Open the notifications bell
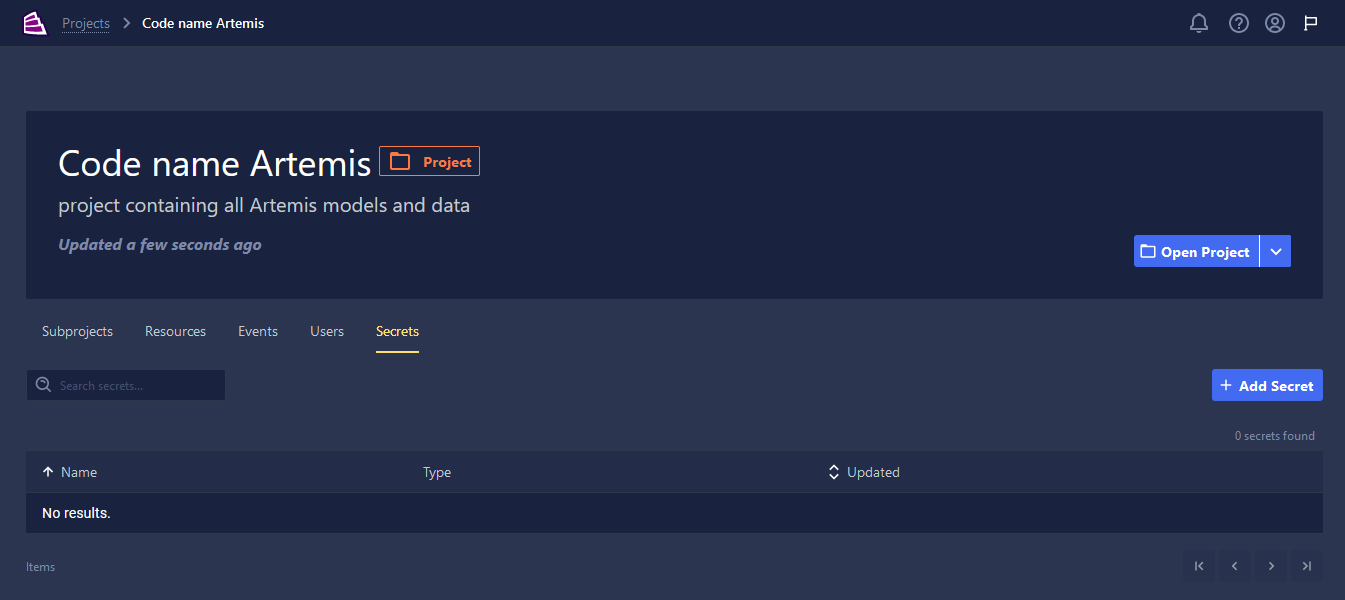1345x600 pixels. (1199, 23)
